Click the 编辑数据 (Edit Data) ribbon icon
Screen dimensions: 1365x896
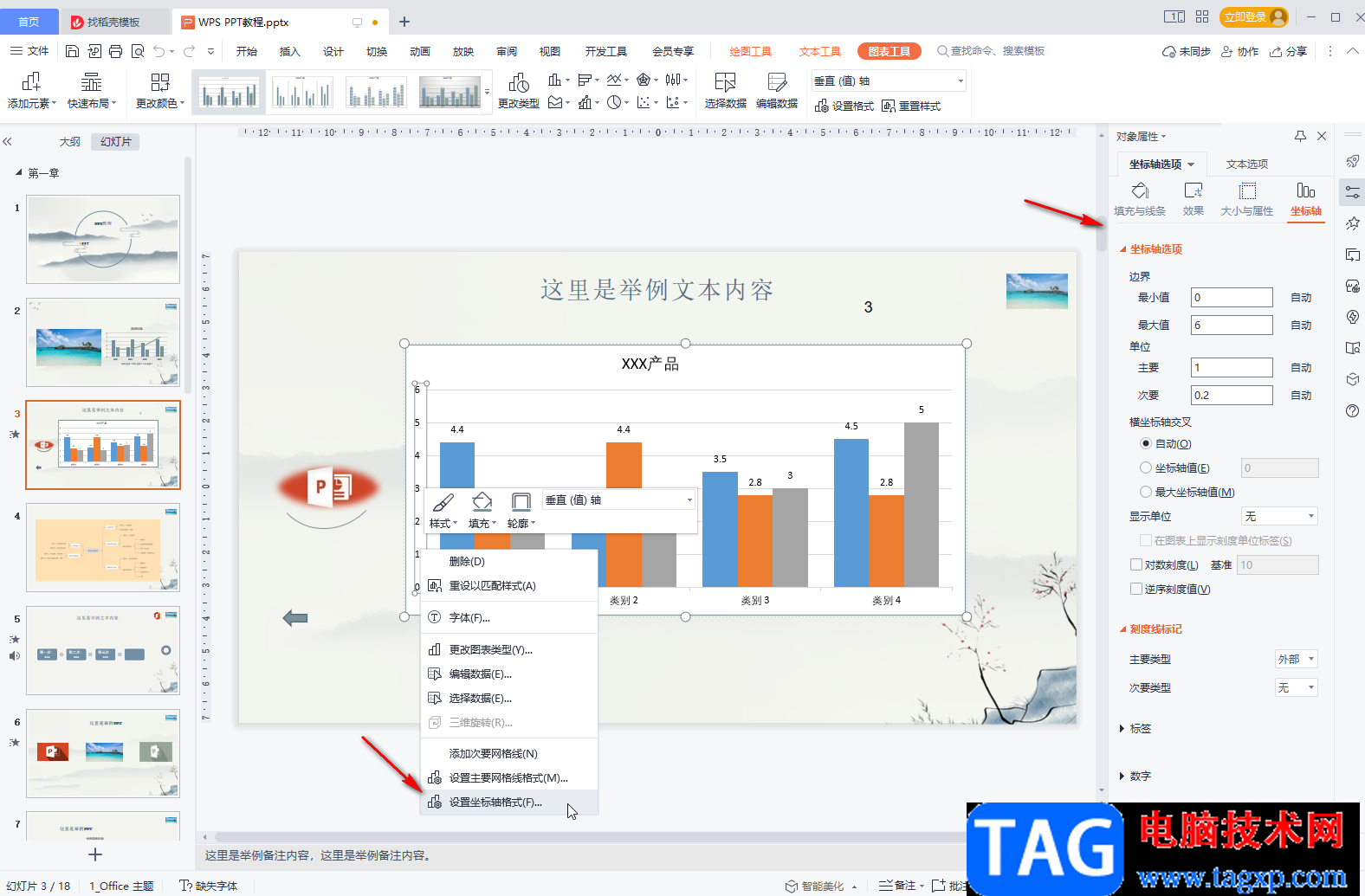click(x=777, y=82)
